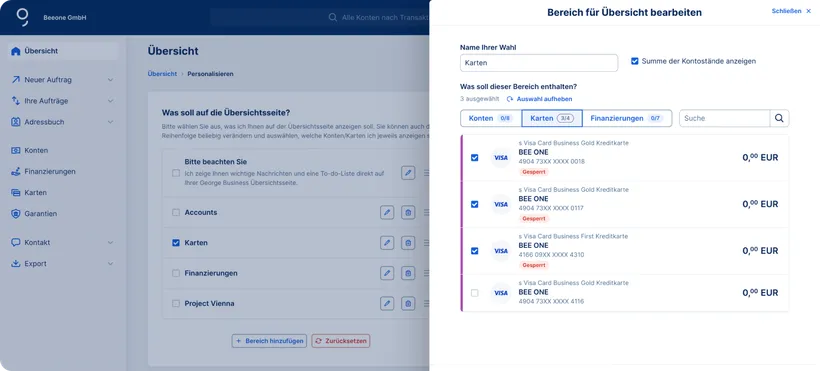
Task: Delete the Project Vienna section
Action: 408,303
